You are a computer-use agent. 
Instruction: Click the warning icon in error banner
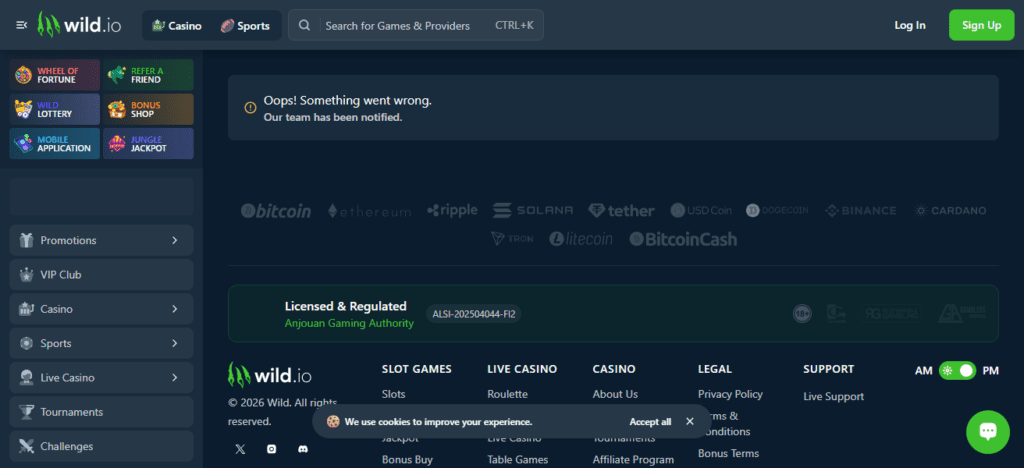click(x=250, y=108)
